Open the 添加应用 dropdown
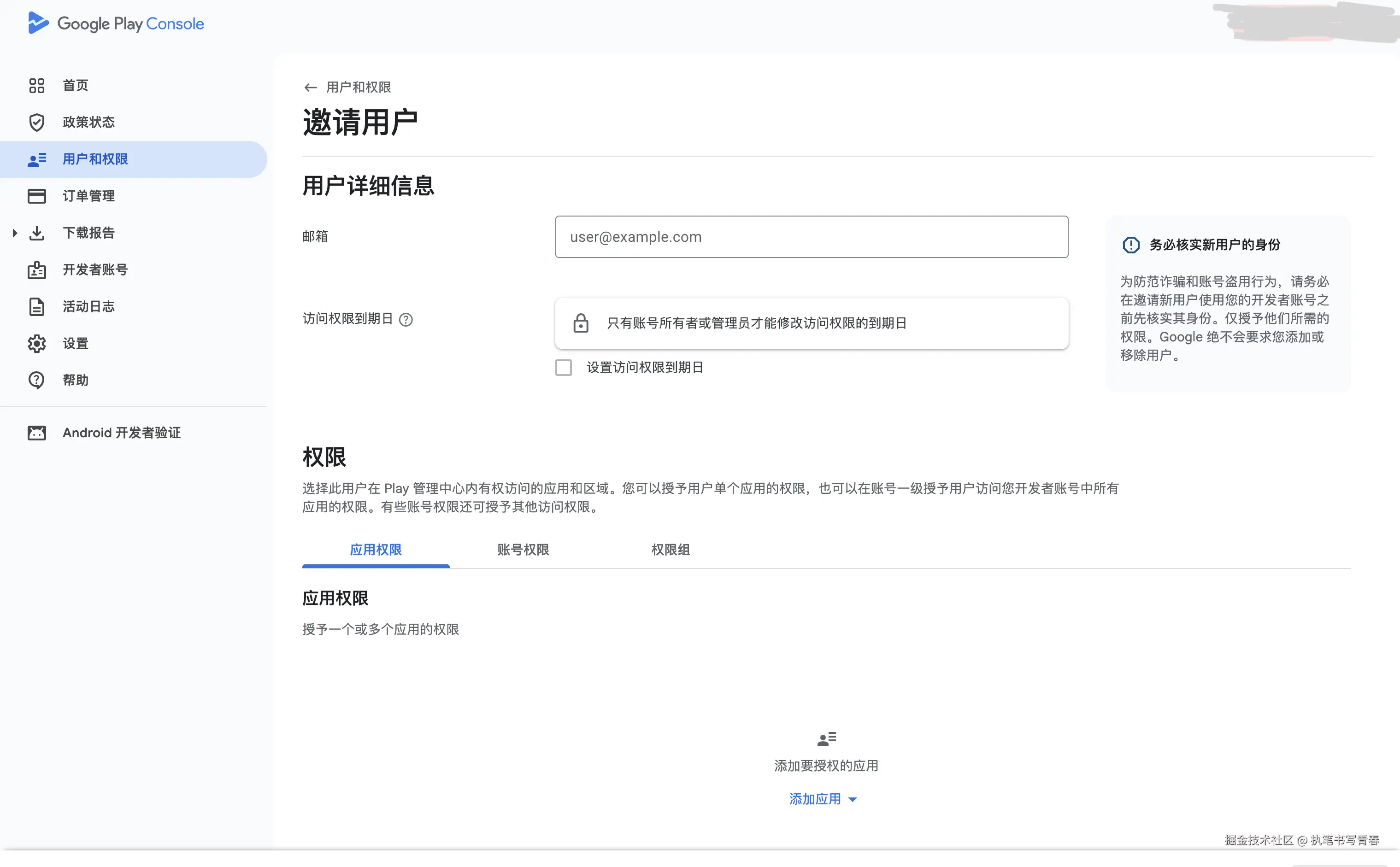Image resolution: width=1400 pixels, height=867 pixels. [x=815, y=798]
